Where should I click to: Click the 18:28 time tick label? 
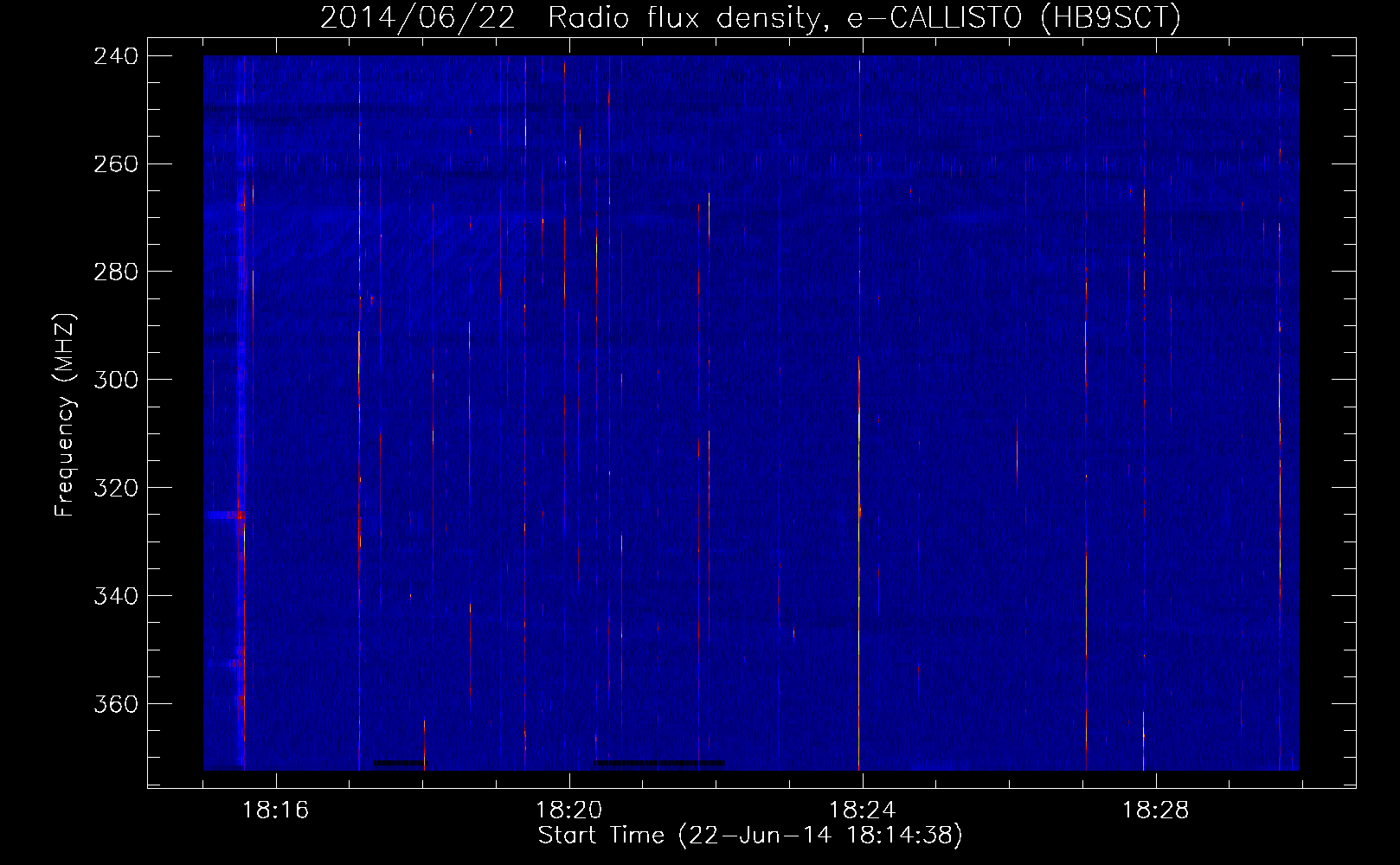[x=1155, y=811]
